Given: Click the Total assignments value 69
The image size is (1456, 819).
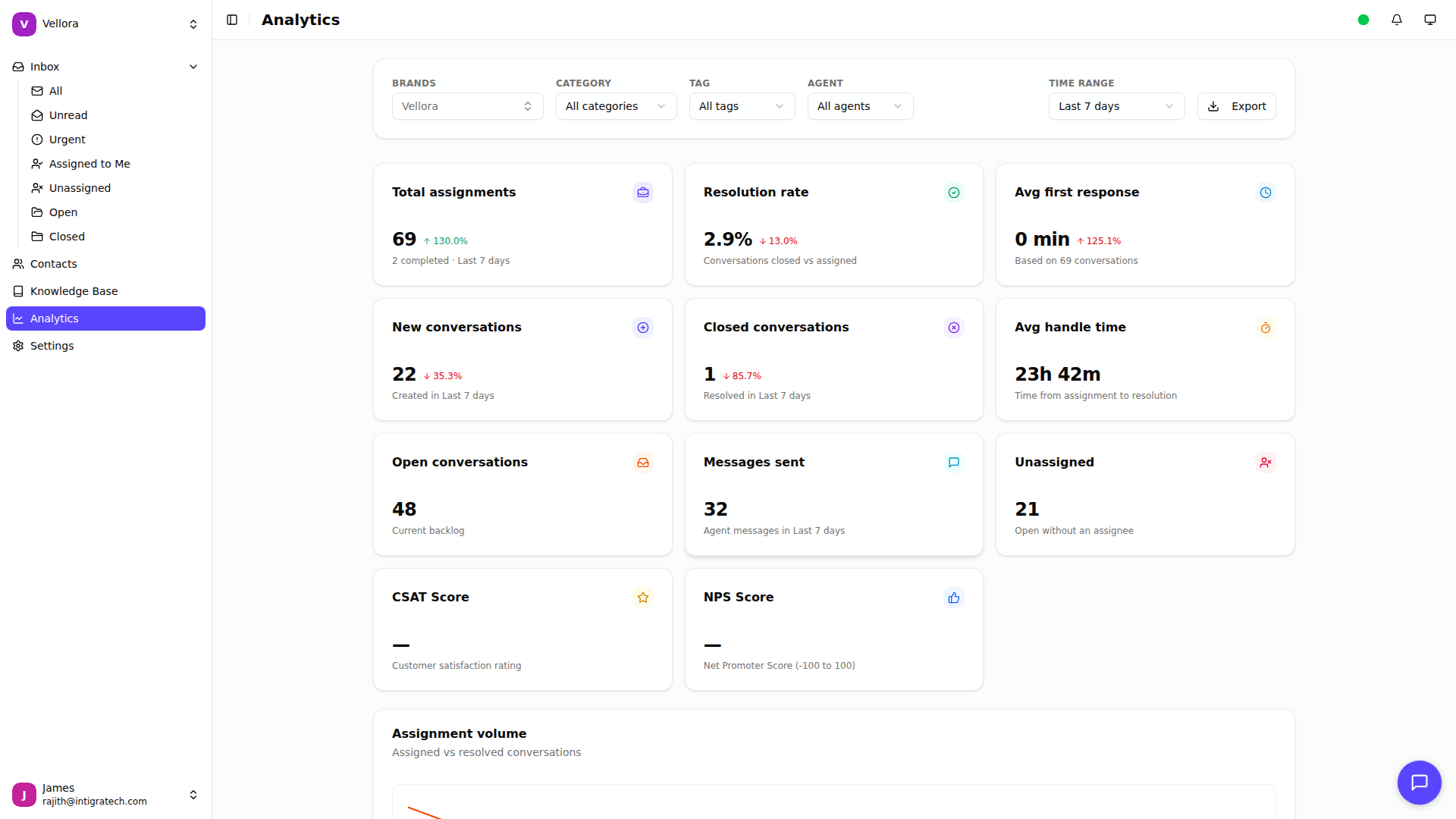Looking at the screenshot, I should tap(404, 240).
